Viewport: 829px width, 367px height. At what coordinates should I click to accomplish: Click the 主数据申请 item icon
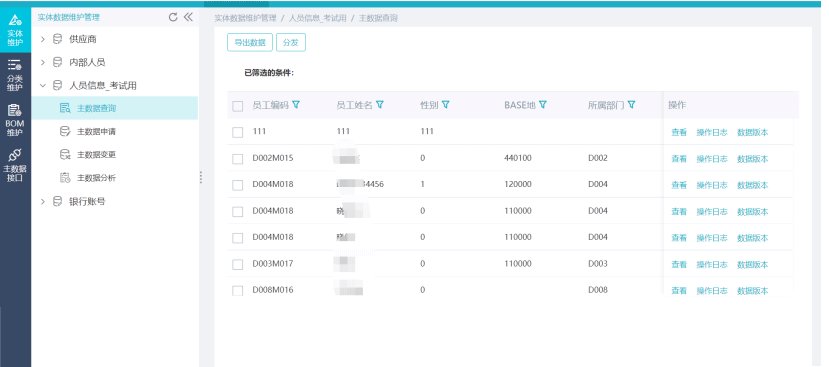coord(65,132)
